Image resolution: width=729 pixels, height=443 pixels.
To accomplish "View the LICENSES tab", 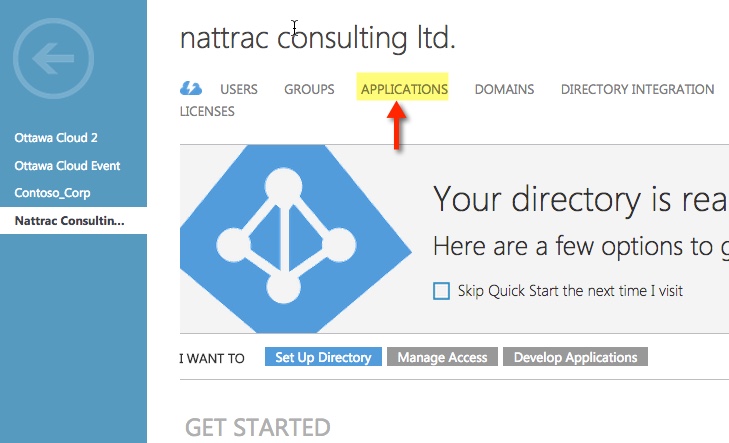I will (x=207, y=112).
